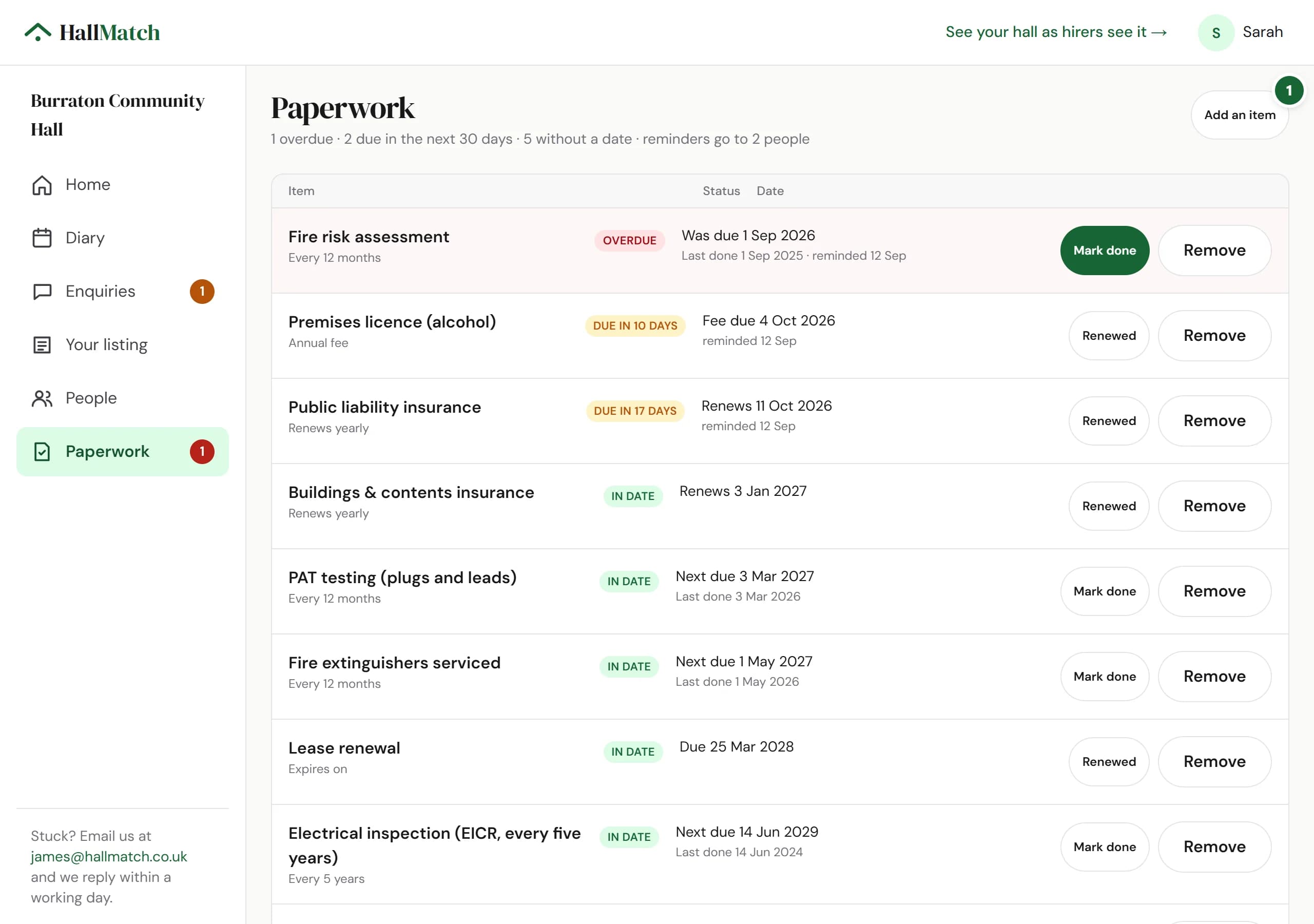Remove the Public liability insurance item
Viewport: 1314px width, 924px height.
click(x=1214, y=421)
